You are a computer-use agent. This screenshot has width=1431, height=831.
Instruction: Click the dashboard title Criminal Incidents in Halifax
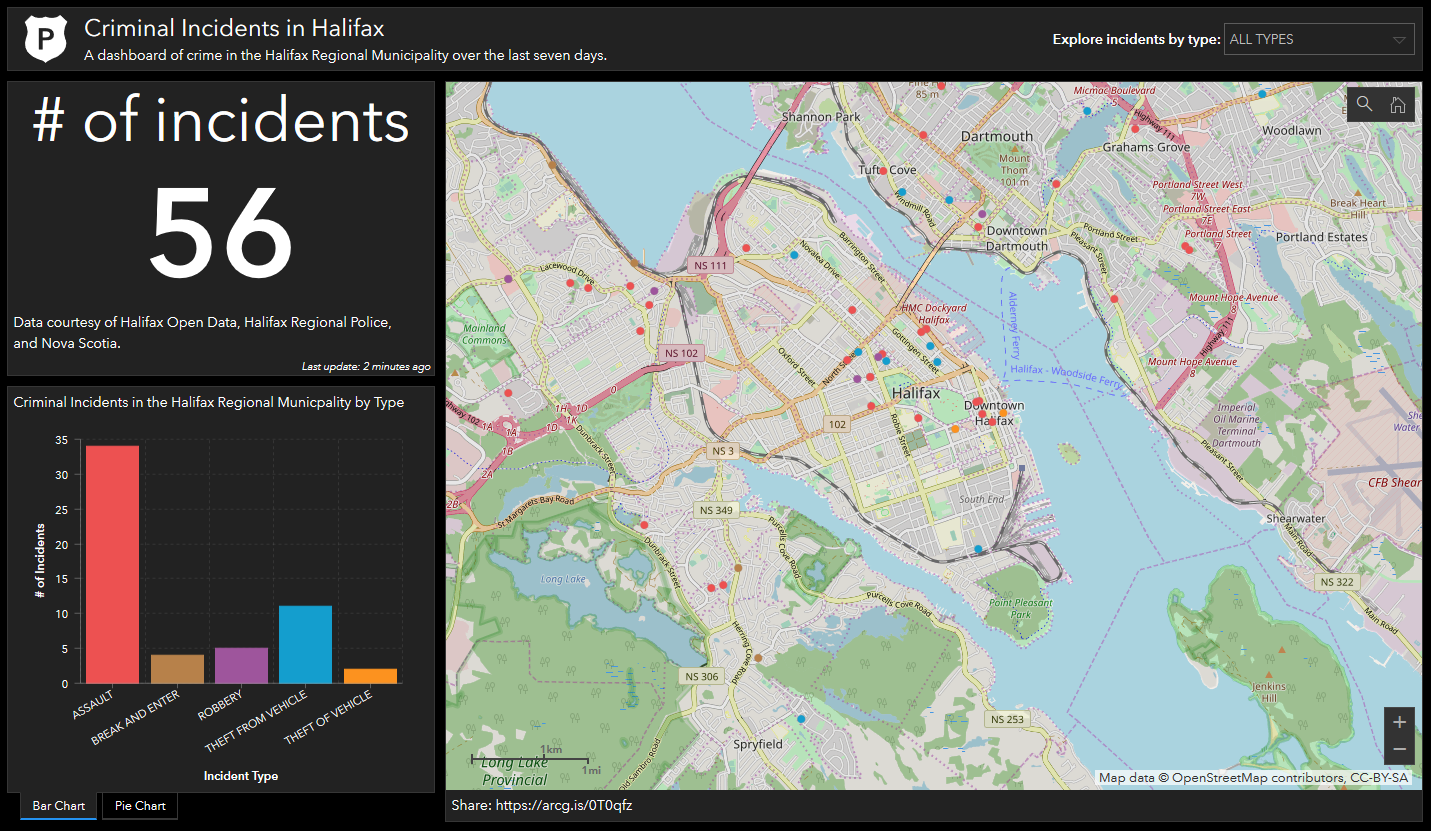pyautogui.click(x=233, y=28)
